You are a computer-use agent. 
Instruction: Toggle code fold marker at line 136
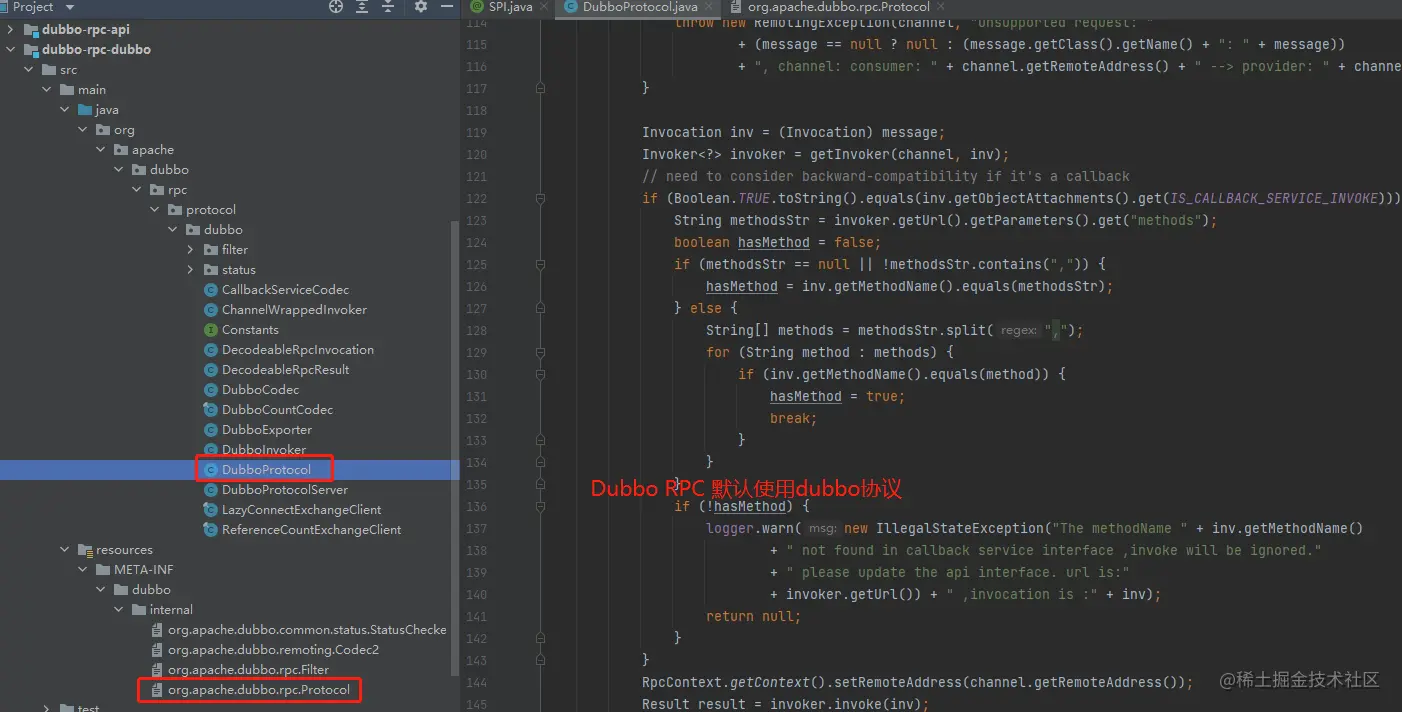coord(540,506)
